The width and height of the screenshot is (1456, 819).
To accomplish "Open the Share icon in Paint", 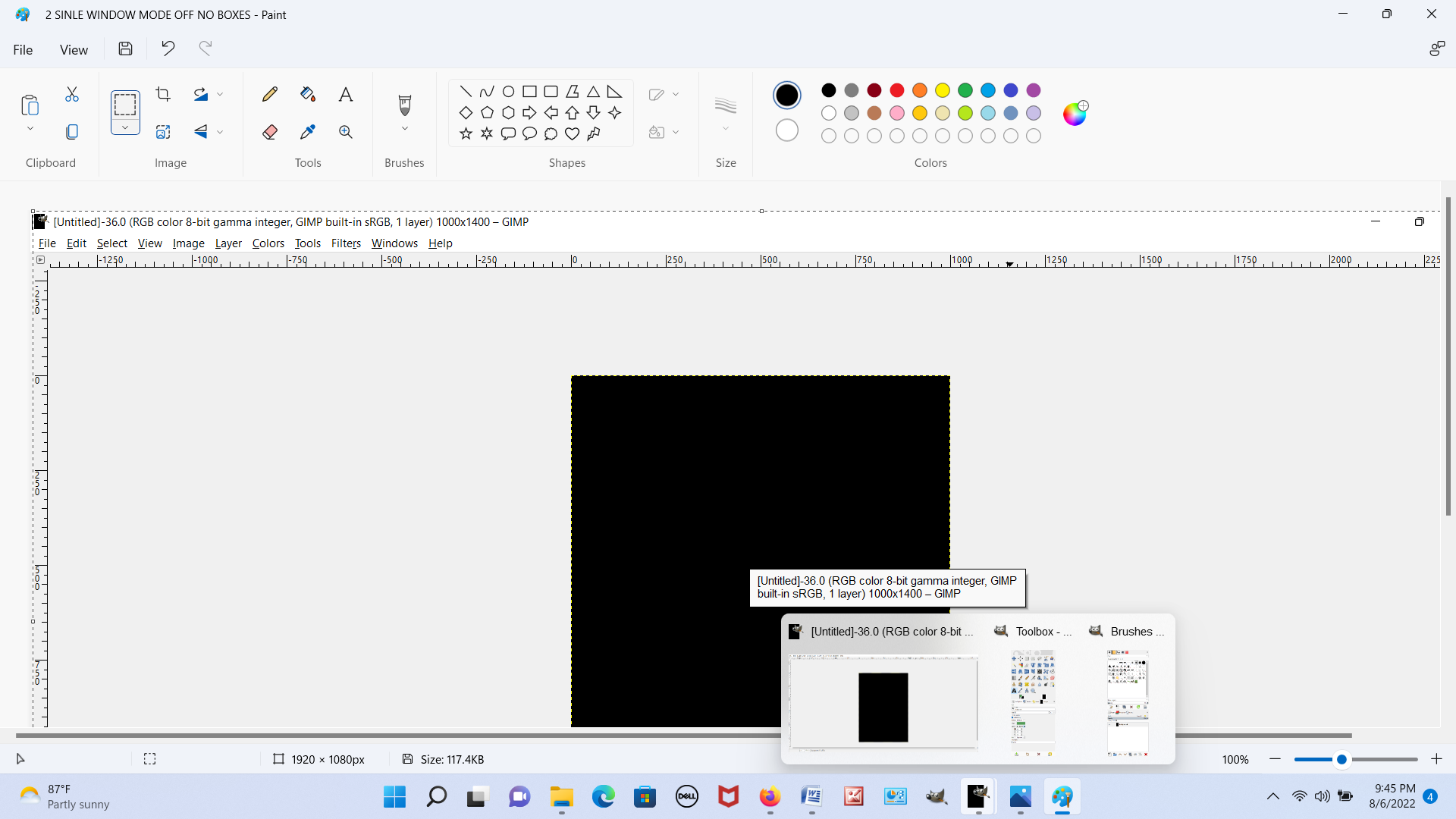I will click(1436, 49).
